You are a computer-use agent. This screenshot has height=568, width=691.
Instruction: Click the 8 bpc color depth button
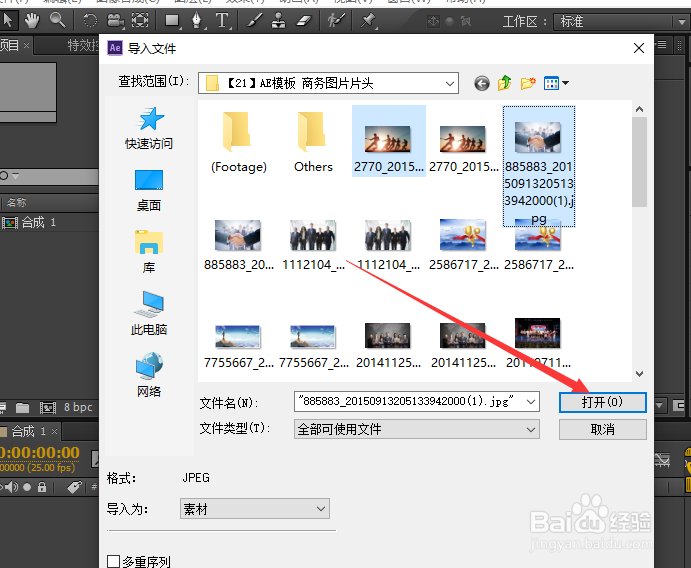point(78,407)
